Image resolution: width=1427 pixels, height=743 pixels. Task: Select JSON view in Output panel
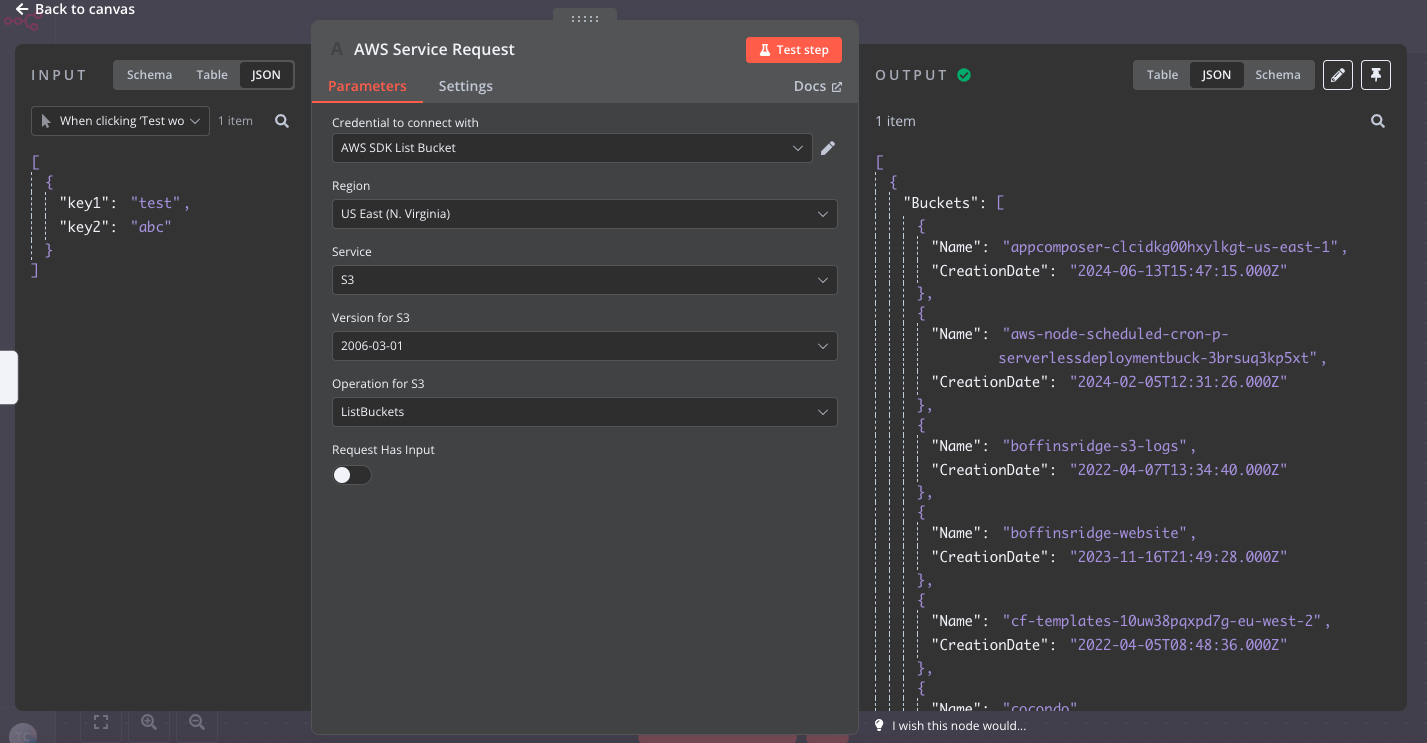click(x=1216, y=75)
